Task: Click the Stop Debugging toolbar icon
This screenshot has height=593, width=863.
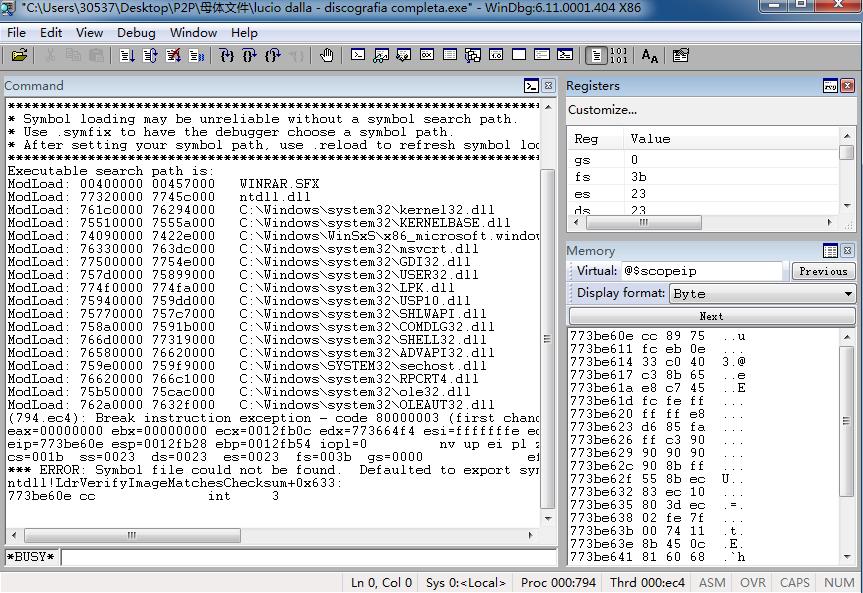Action: click(x=174, y=56)
